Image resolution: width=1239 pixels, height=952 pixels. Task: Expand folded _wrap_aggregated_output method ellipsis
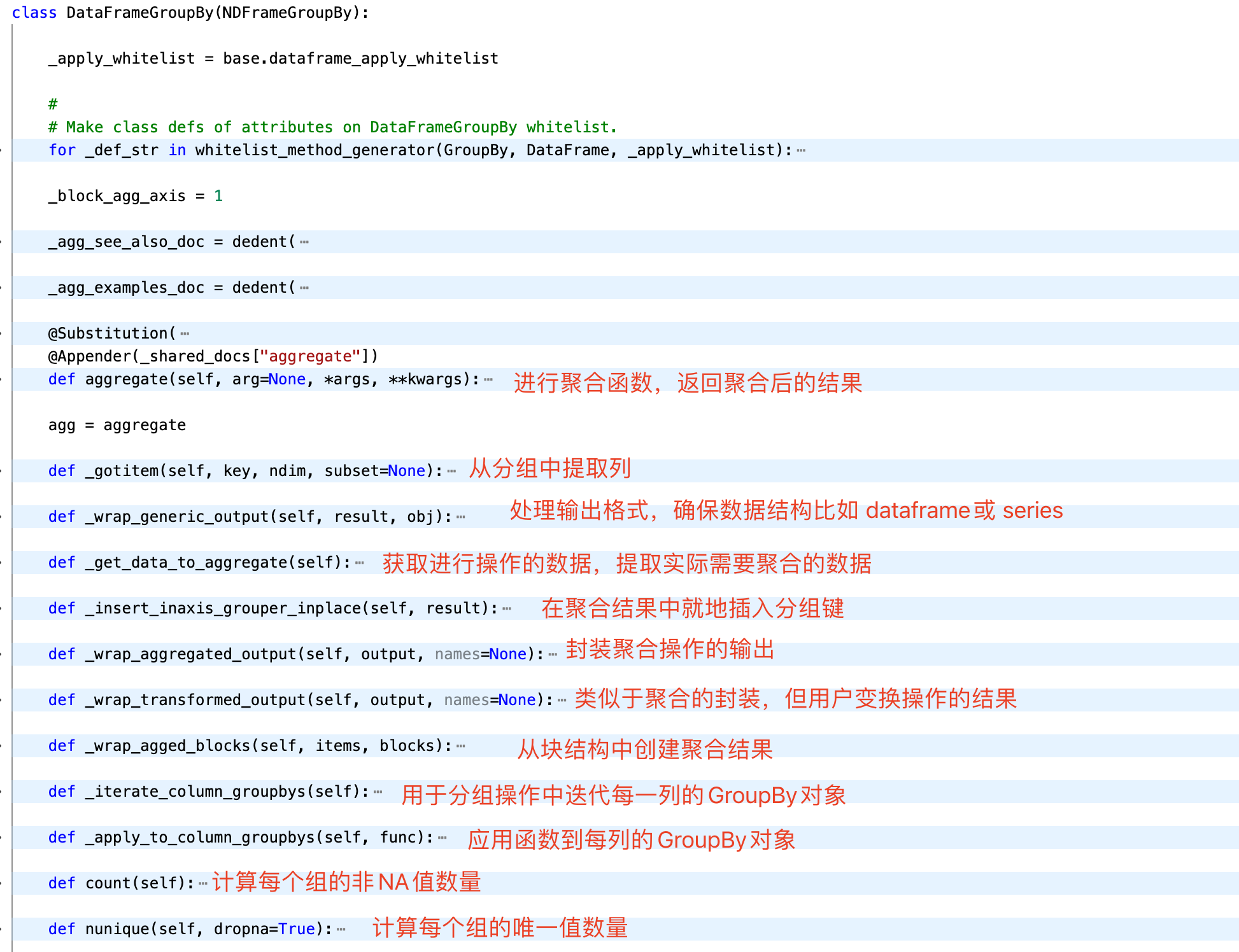(553, 655)
